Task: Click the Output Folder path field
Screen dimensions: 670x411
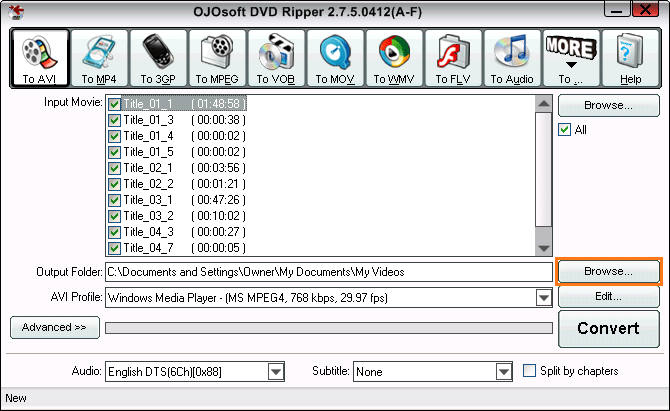Action: click(329, 272)
